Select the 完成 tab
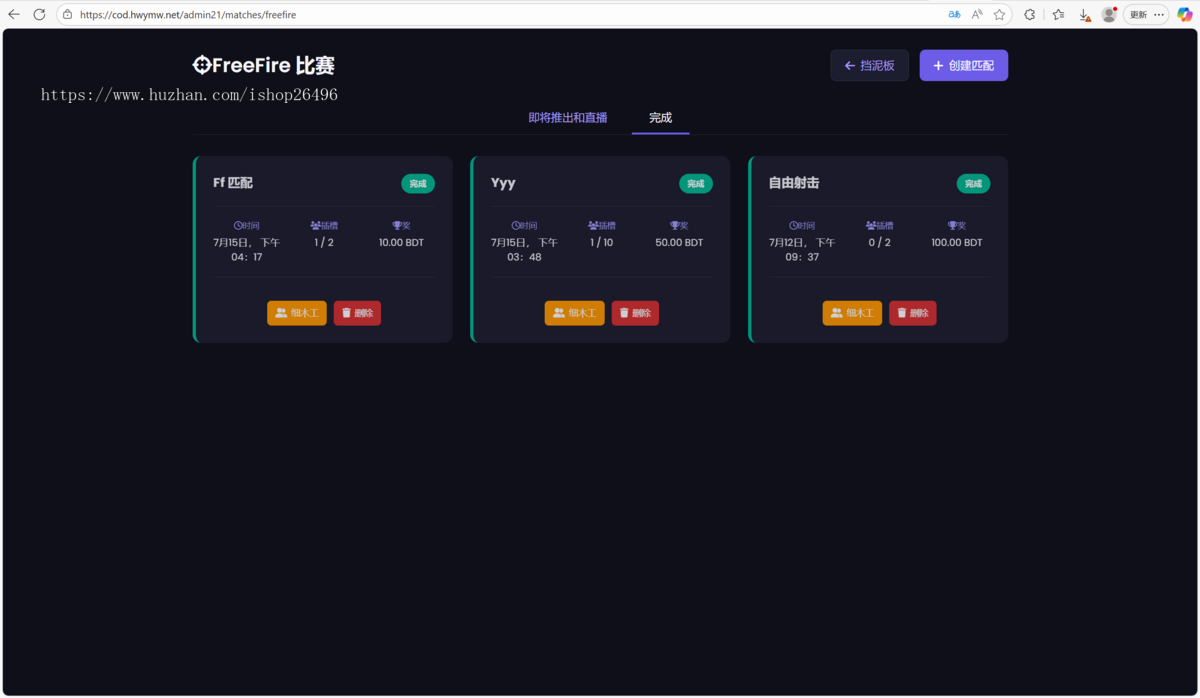Screen dimensions: 1200x698 (x=660, y=117)
